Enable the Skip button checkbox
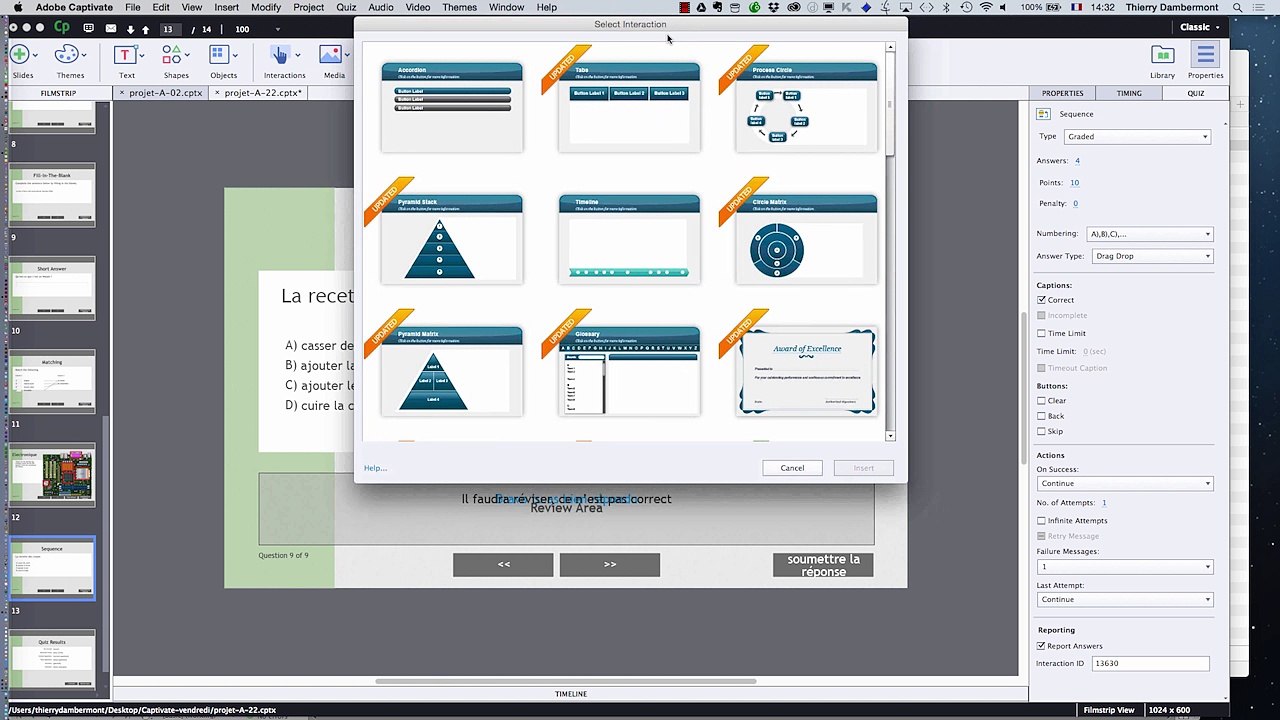 tap(1041, 432)
